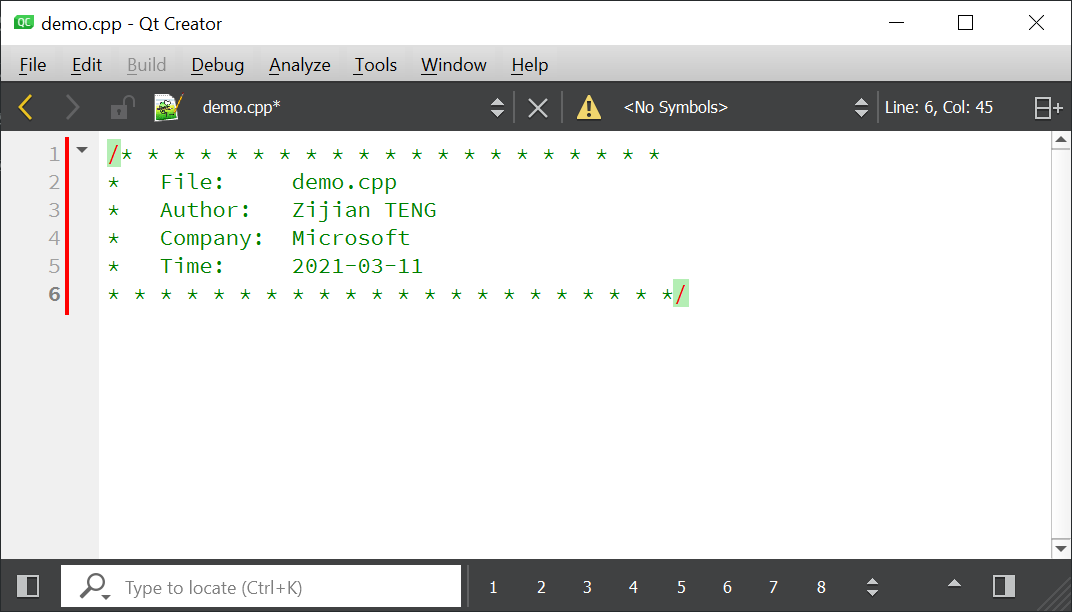
Task: Click the 'Microsoft' company text
Action: point(351,238)
